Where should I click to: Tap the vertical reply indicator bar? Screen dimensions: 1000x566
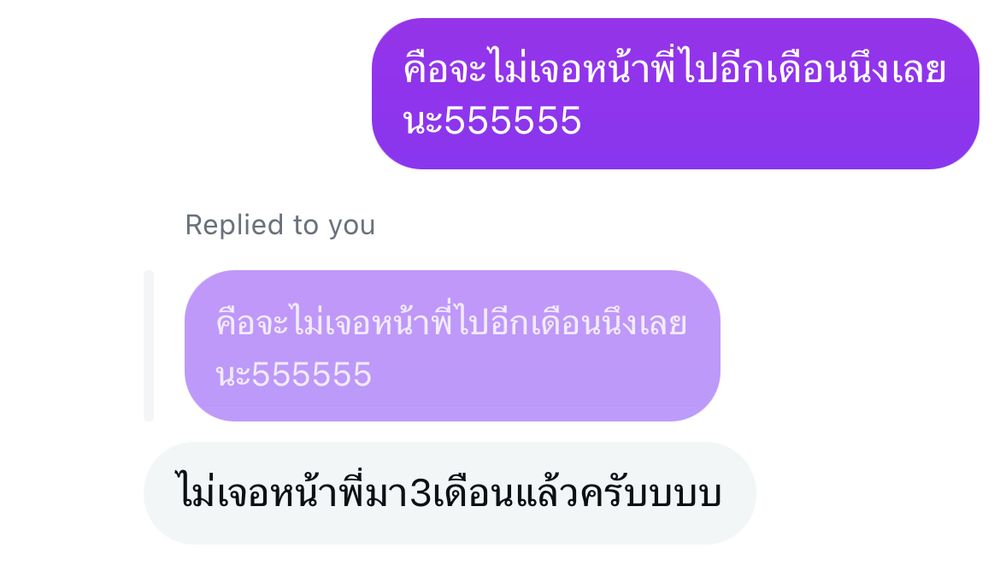coord(149,346)
